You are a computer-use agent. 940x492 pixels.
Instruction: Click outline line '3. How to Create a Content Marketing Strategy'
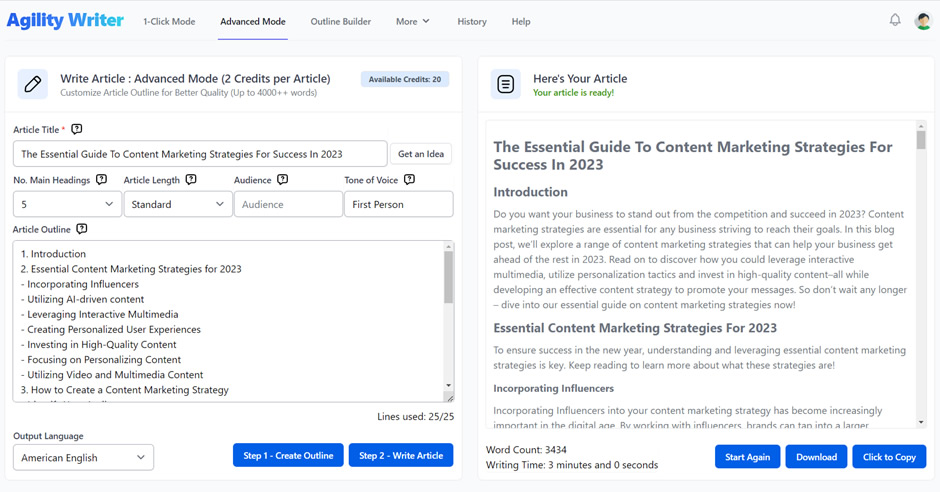point(125,390)
